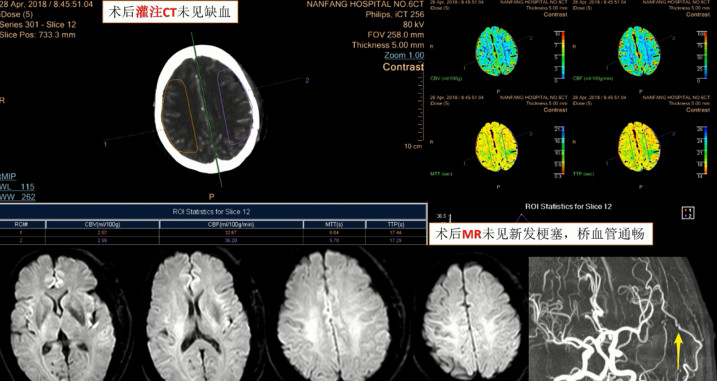This screenshot has width=717, height=381.
Task: Select orange ROI 1 on the right hemisphere
Action: (180, 116)
